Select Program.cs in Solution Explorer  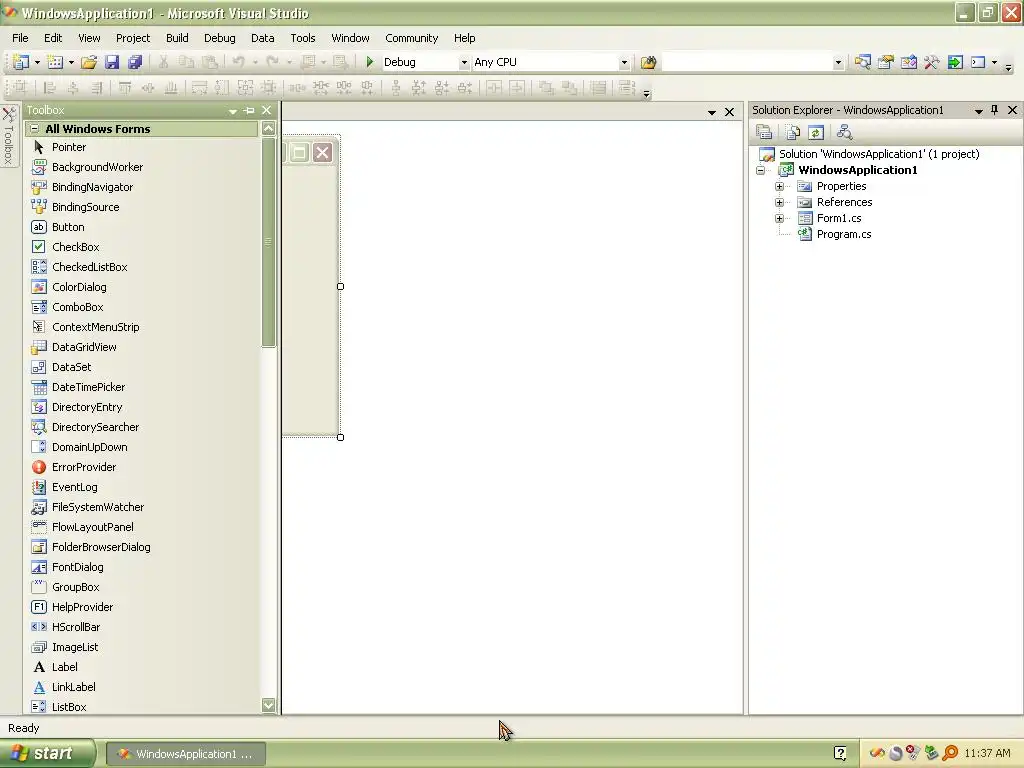(x=843, y=234)
